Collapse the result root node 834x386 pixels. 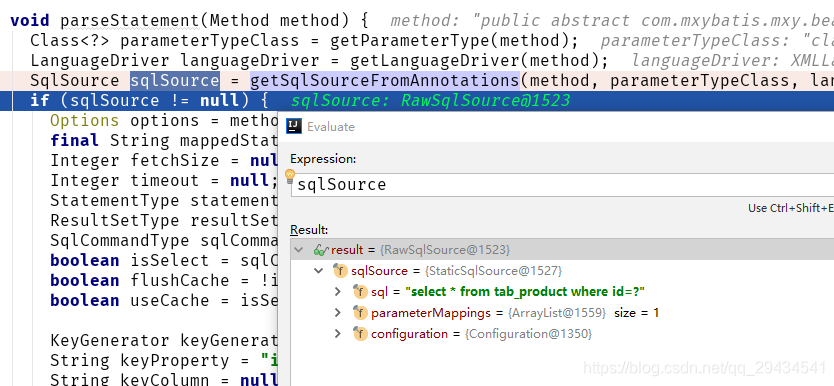coord(298,249)
